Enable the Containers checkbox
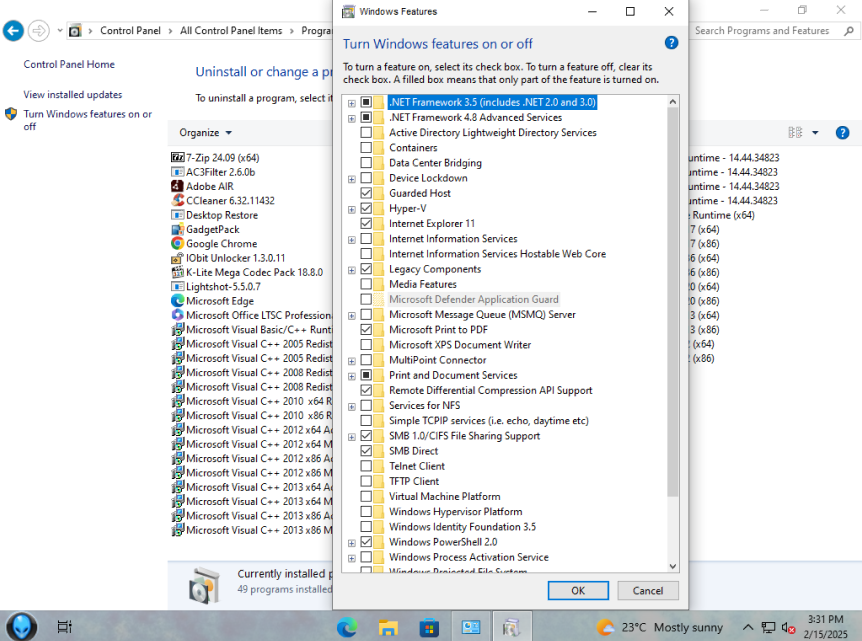Screen dimensions: 862x641 [366, 147]
